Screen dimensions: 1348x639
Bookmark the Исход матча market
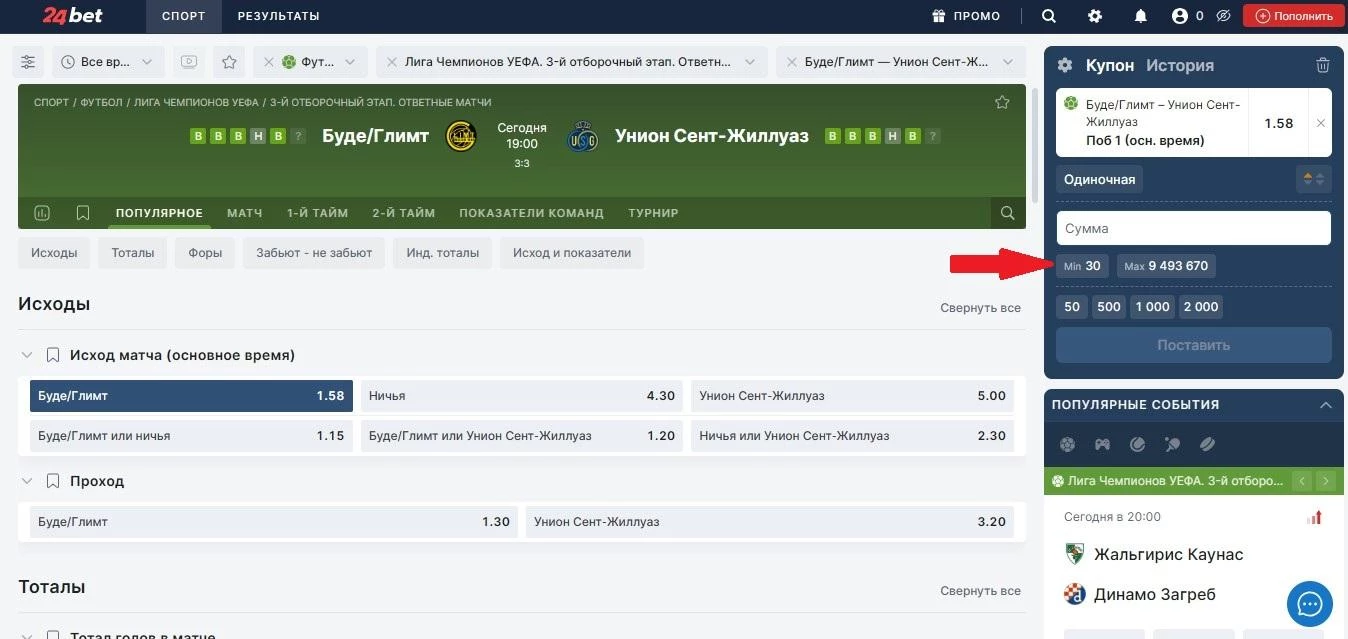click(x=53, y=355)
